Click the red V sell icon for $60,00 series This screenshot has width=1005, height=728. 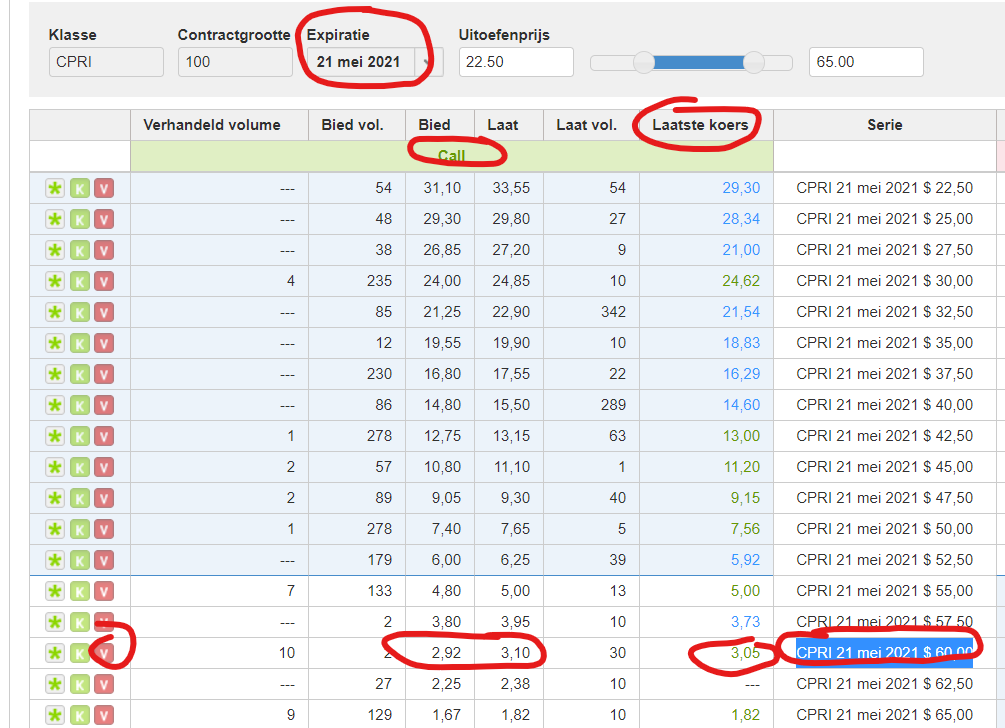[103, 653]
